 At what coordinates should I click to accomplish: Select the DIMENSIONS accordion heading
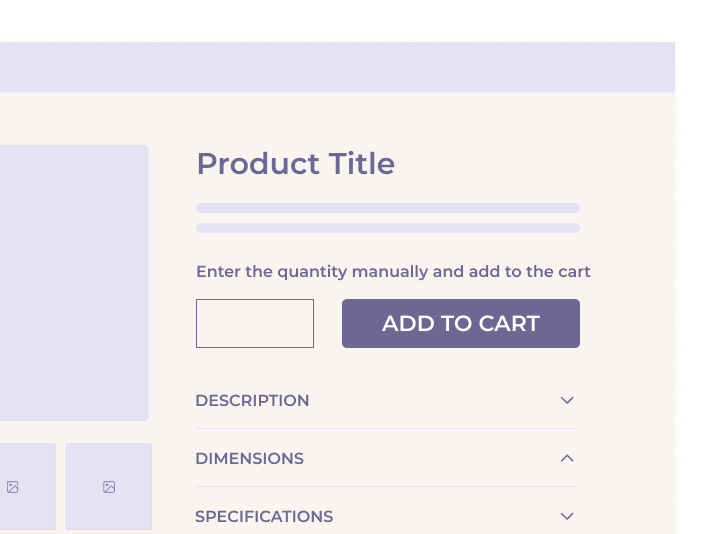(249, 458)
